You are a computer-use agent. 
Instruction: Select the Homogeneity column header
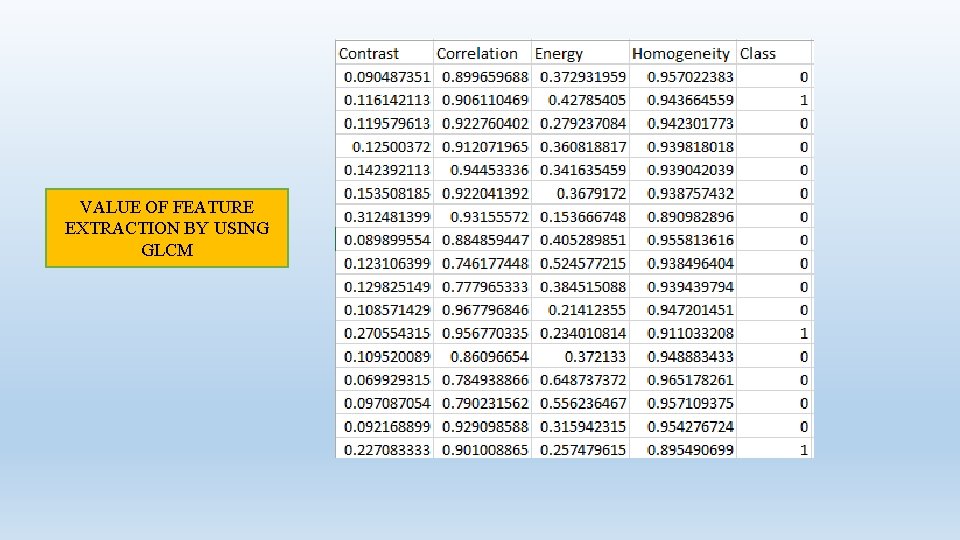click(683, 53)
